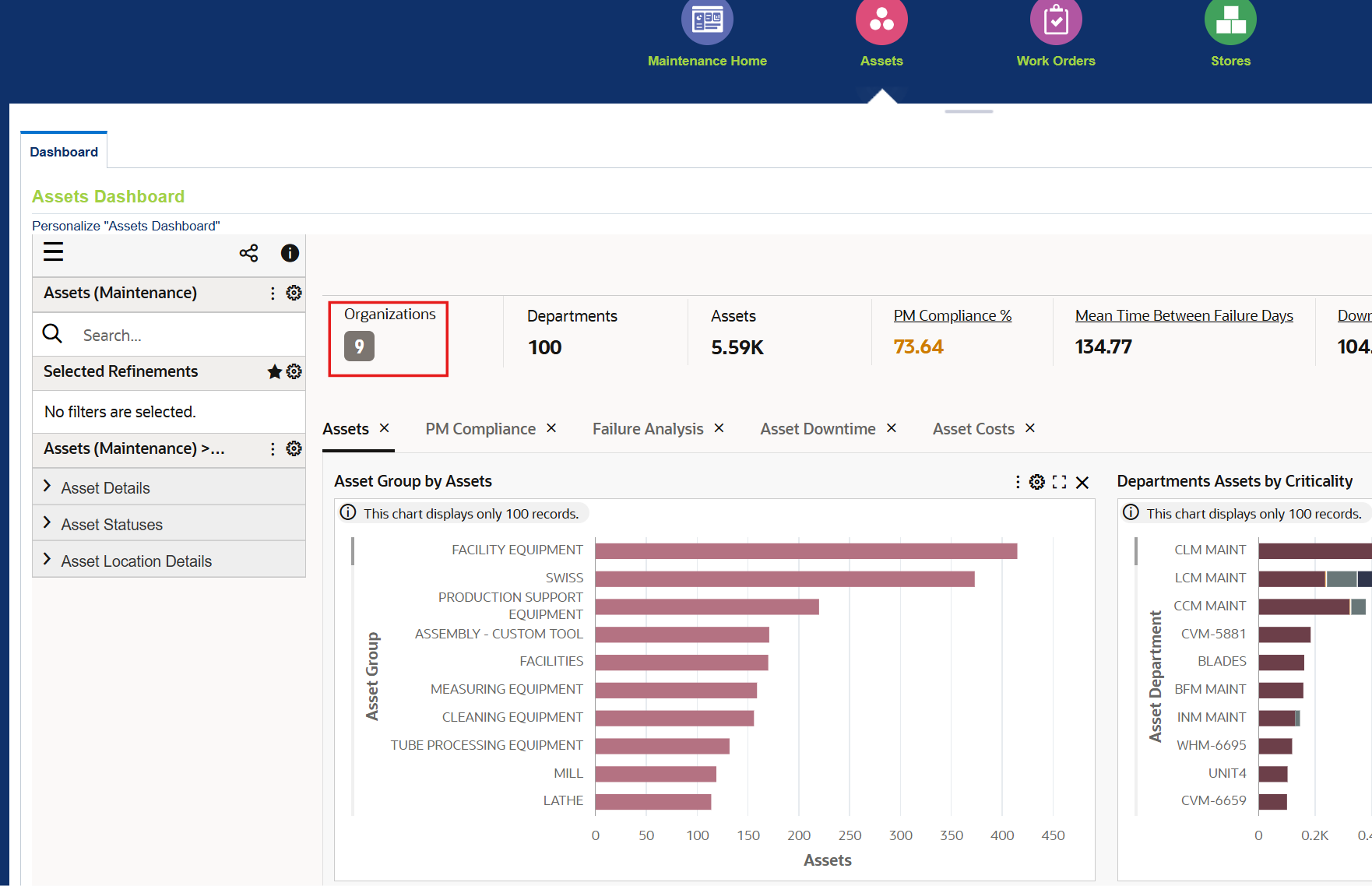
Task: Open the Assets module icon
Action: pyautogui.click(x=881, y=20)
